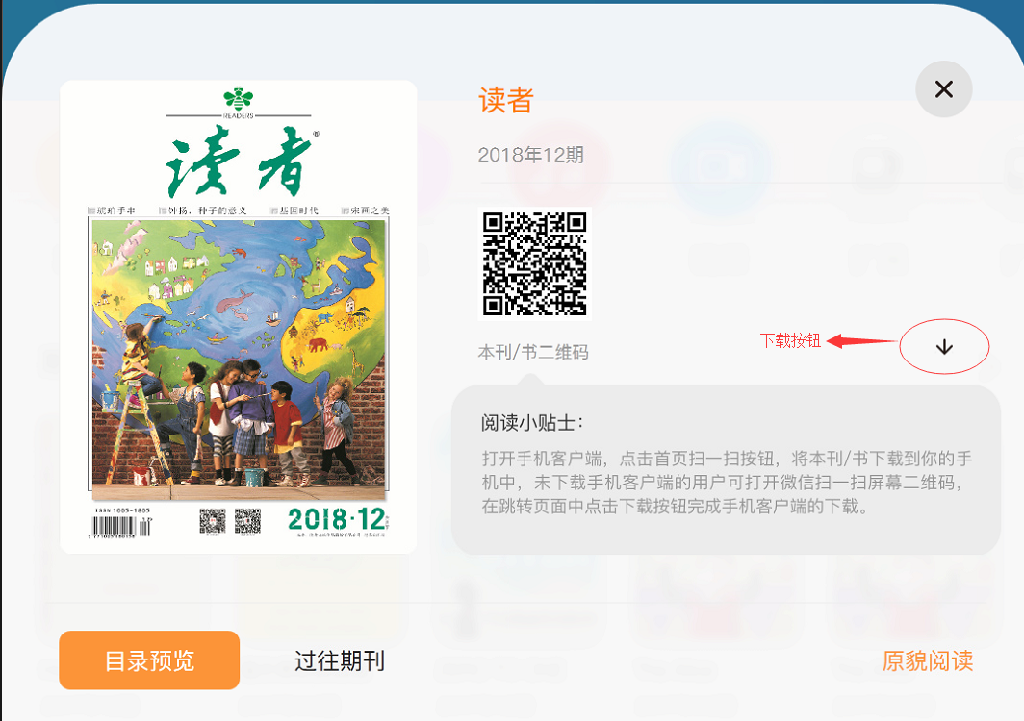
Task: Click the large QR code image
Action: [x=534, y=264]
